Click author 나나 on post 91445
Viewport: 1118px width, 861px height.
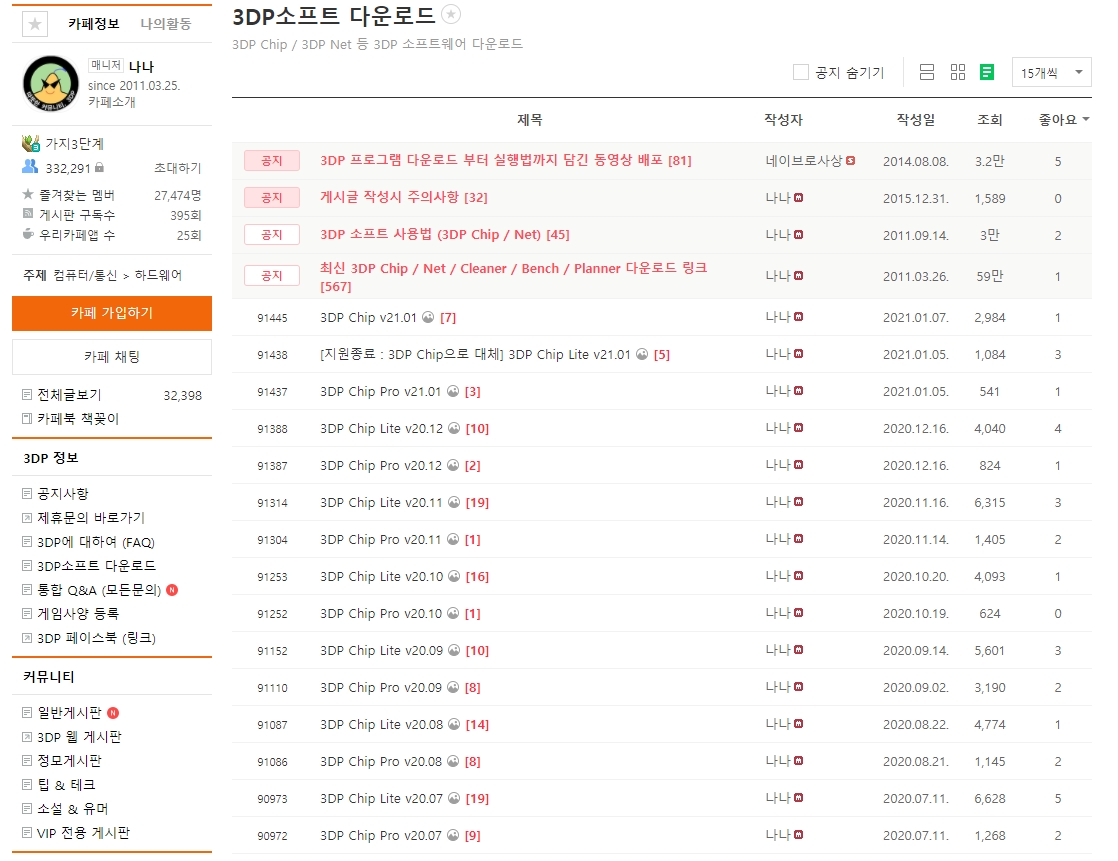(x=778, y=316)
